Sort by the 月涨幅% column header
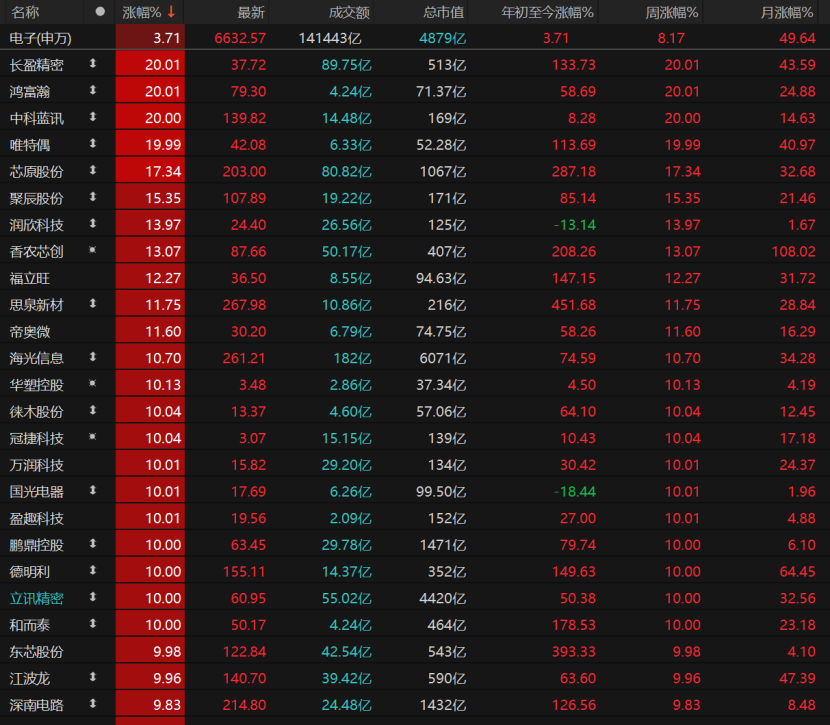The height and width of the screenshot is (725, 830). point(786,12)
